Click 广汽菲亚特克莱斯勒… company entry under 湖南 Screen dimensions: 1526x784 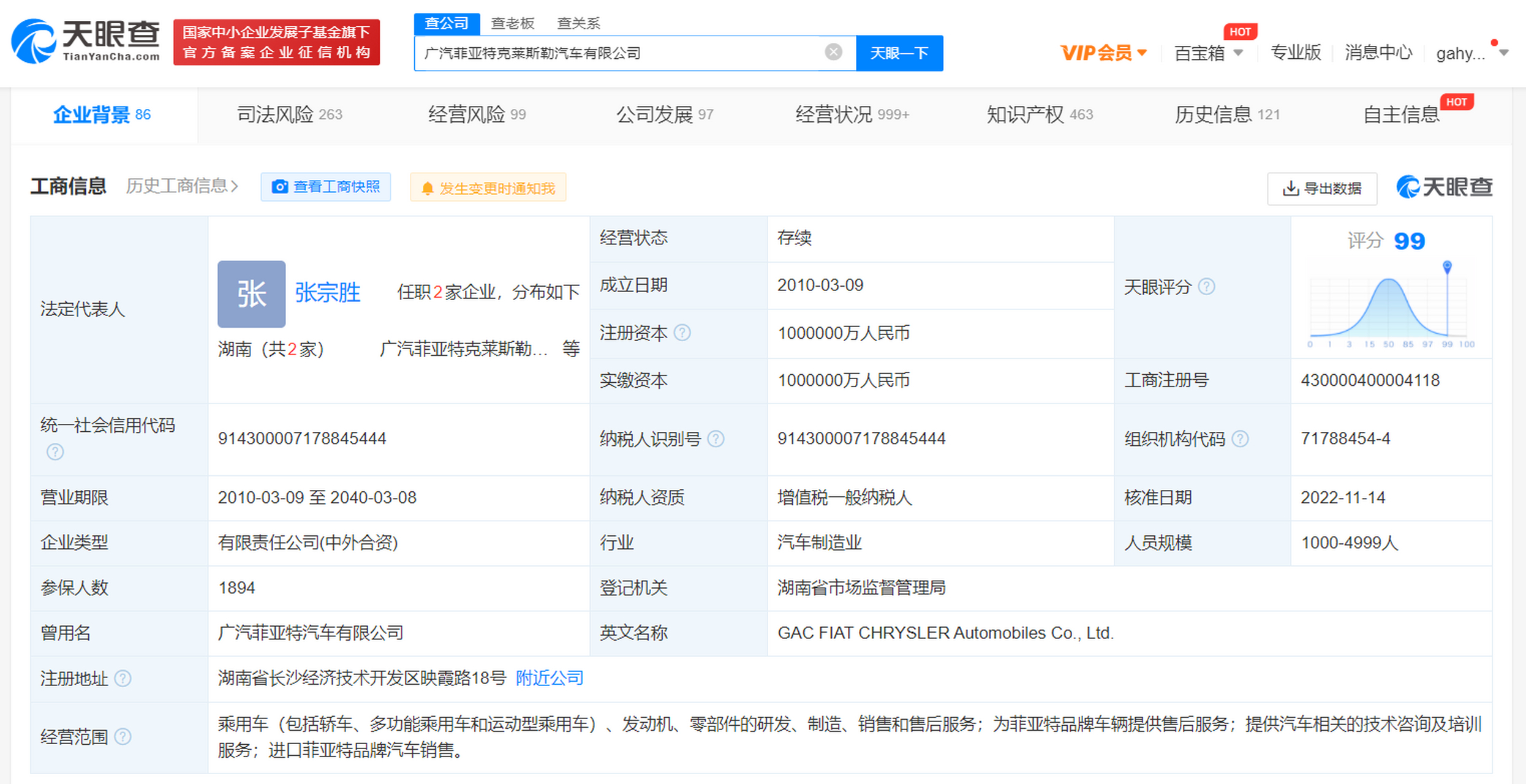464,349
